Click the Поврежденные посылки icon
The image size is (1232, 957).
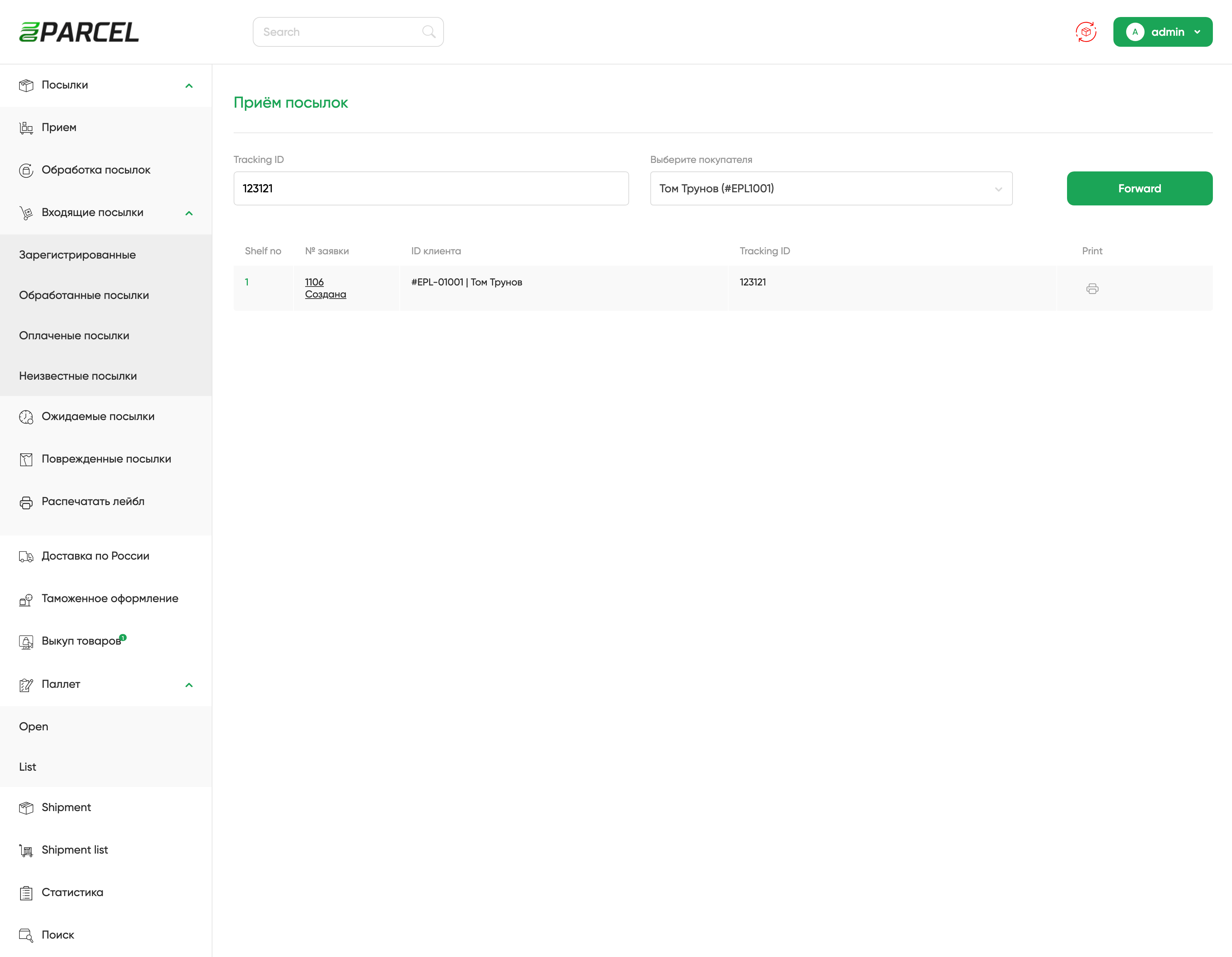[x=26, y=459]
